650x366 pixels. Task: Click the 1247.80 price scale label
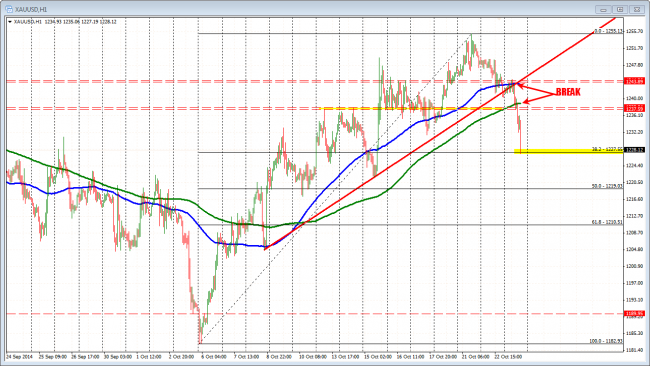635,65
